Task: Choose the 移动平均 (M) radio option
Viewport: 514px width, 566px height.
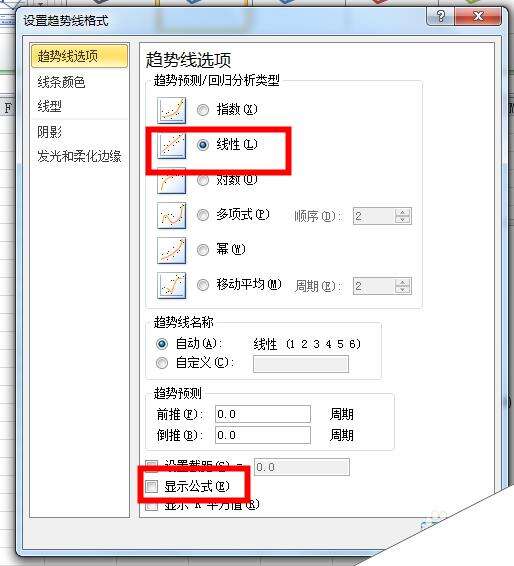Action: click(x=203, y=285)
